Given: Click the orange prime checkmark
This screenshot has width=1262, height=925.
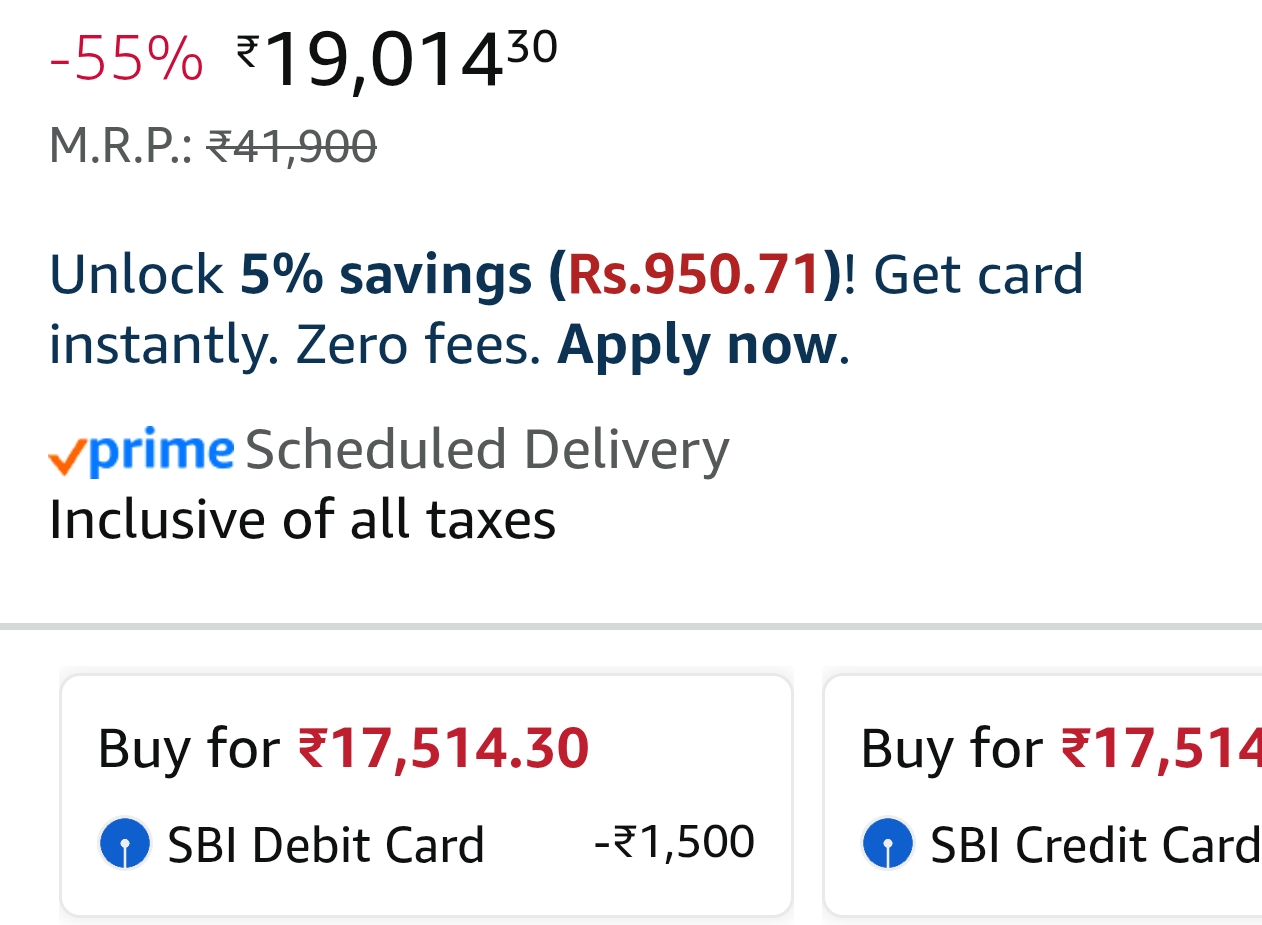Looking at the screenshot, I should pyautogui.click(x=66, y=458).
